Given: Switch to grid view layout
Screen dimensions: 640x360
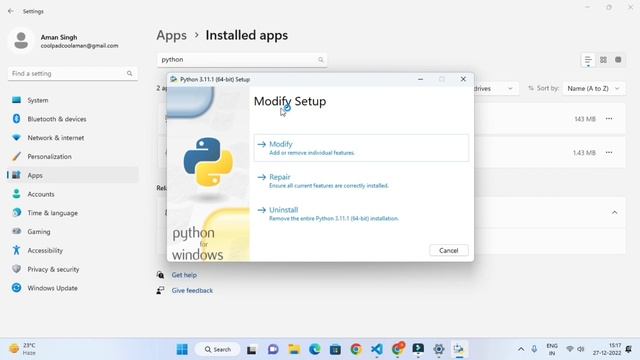Looking at the screenshot, I should pyautogui.click(x=603, y=60).
